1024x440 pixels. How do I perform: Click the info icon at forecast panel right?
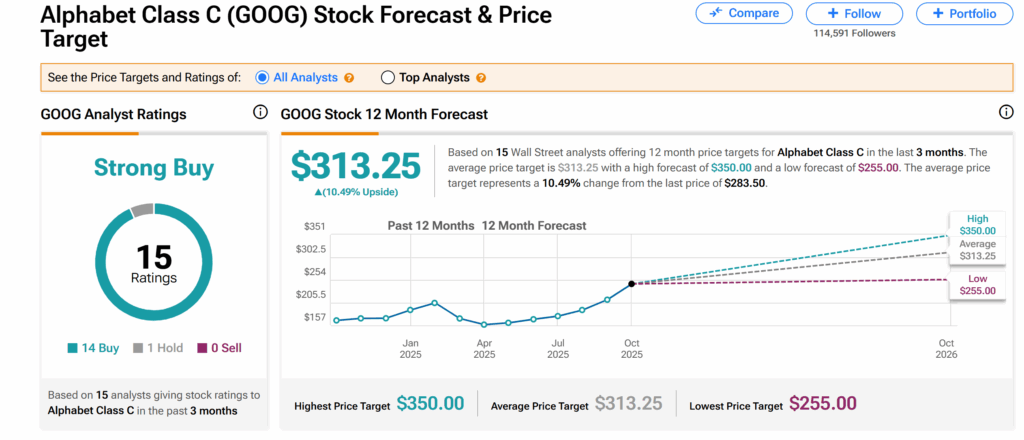pos(1006,114)
